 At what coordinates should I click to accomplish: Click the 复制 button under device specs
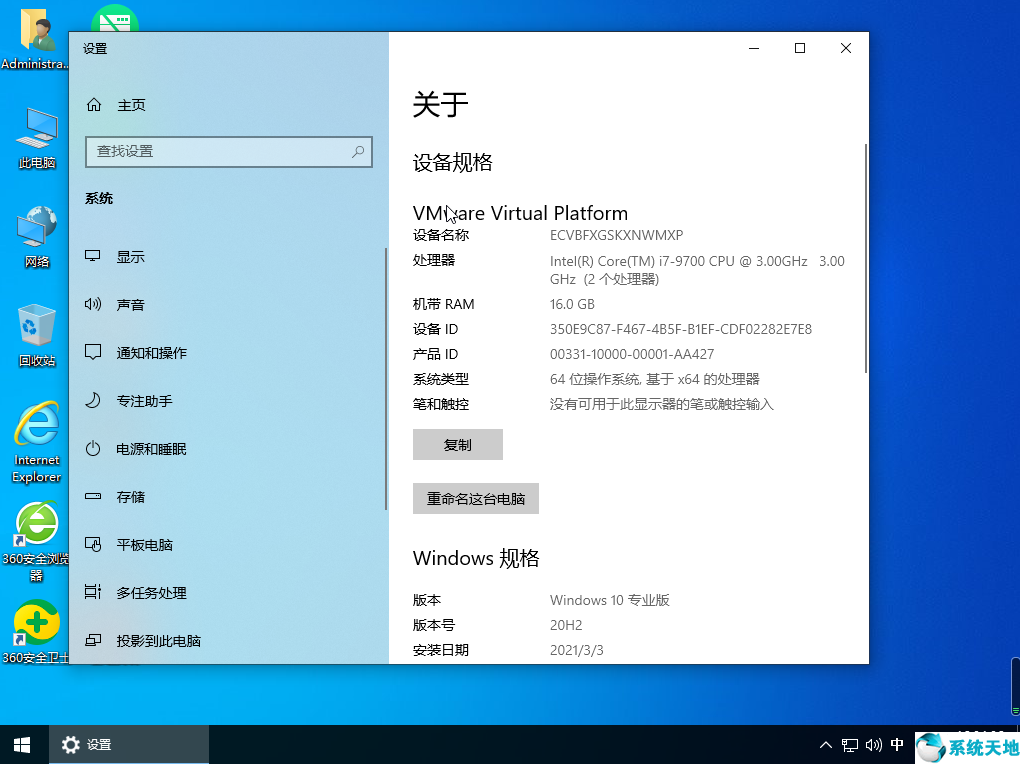(x=457, y=444)
